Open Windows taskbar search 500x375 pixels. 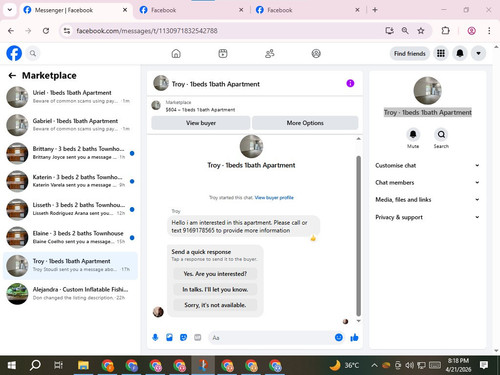pos(35,365)
